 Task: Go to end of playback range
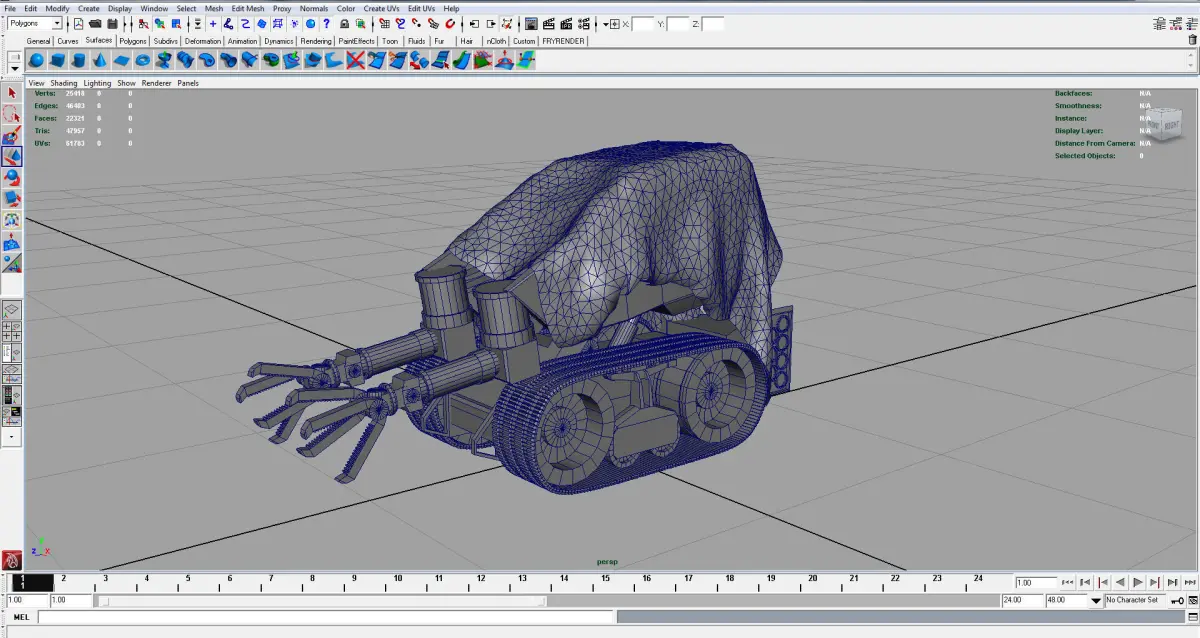[x=1190, y=582]
